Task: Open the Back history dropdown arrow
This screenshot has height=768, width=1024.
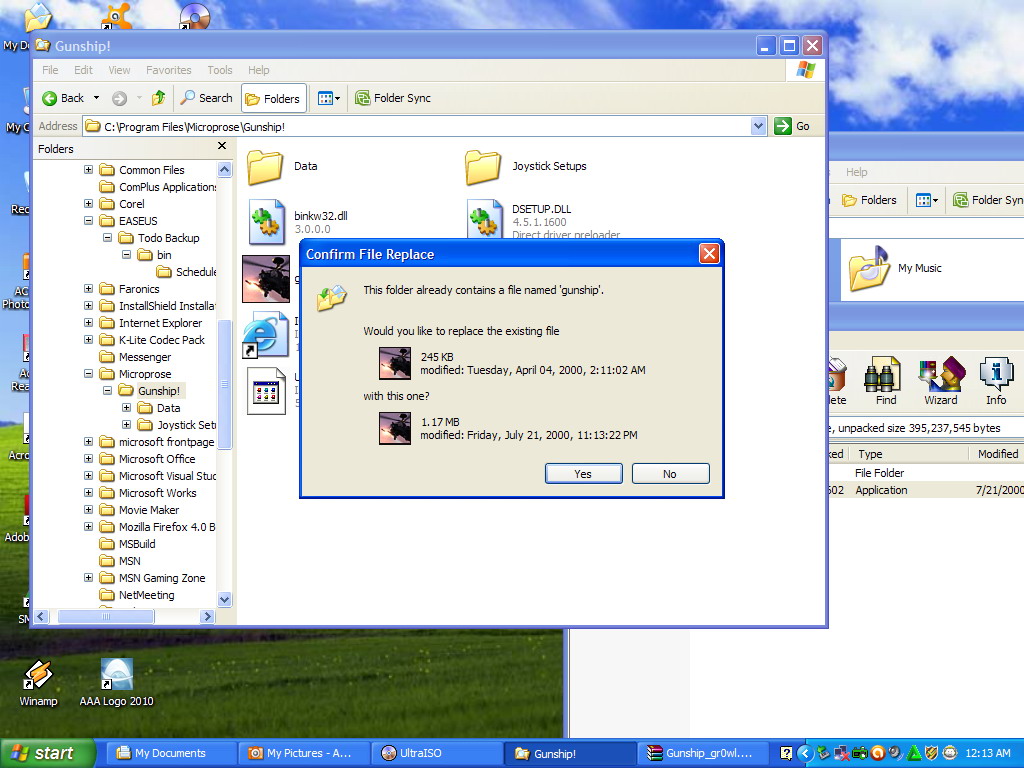Action: pos(97,98)
